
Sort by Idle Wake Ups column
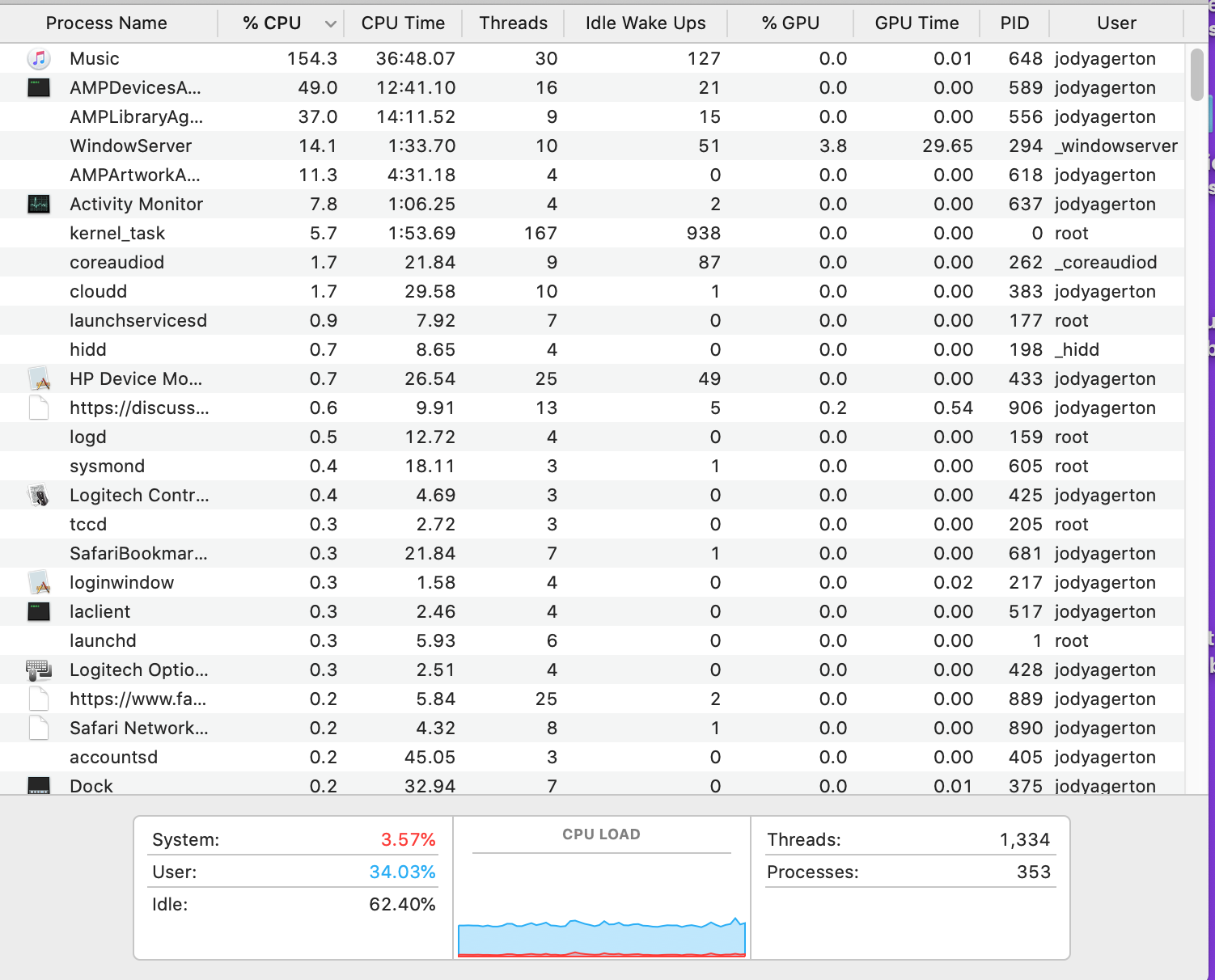tap(646, 23)
